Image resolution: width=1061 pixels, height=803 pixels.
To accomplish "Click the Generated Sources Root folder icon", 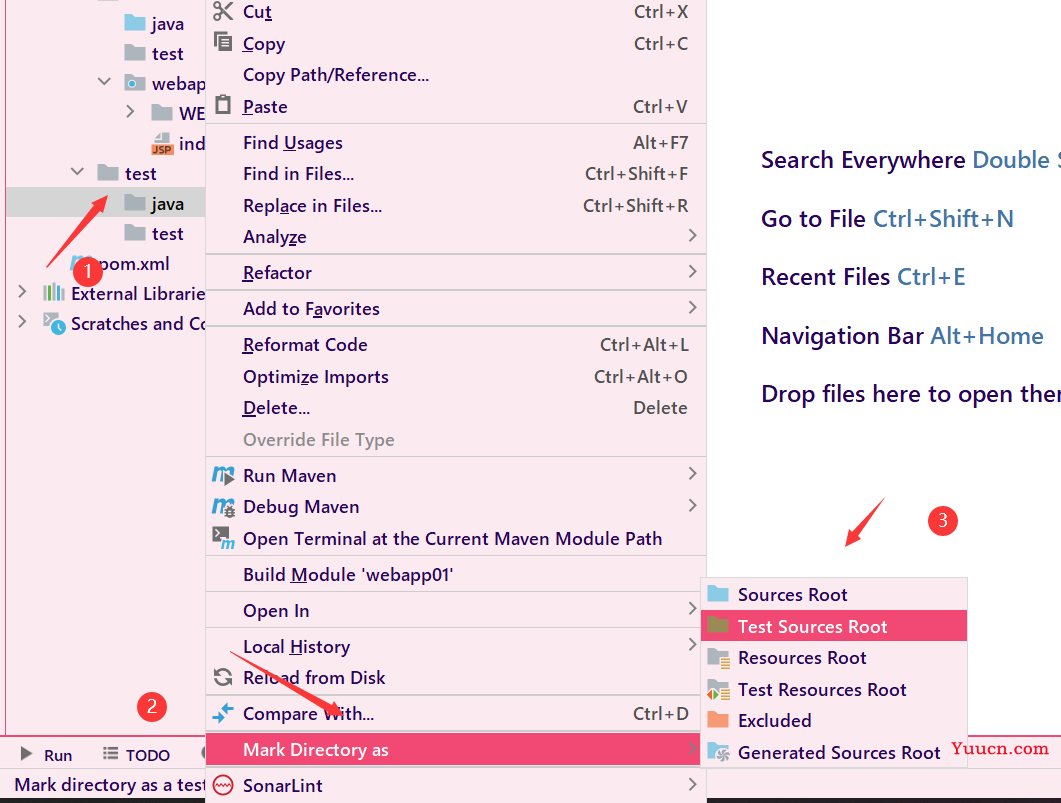I will tap(719, 752).
